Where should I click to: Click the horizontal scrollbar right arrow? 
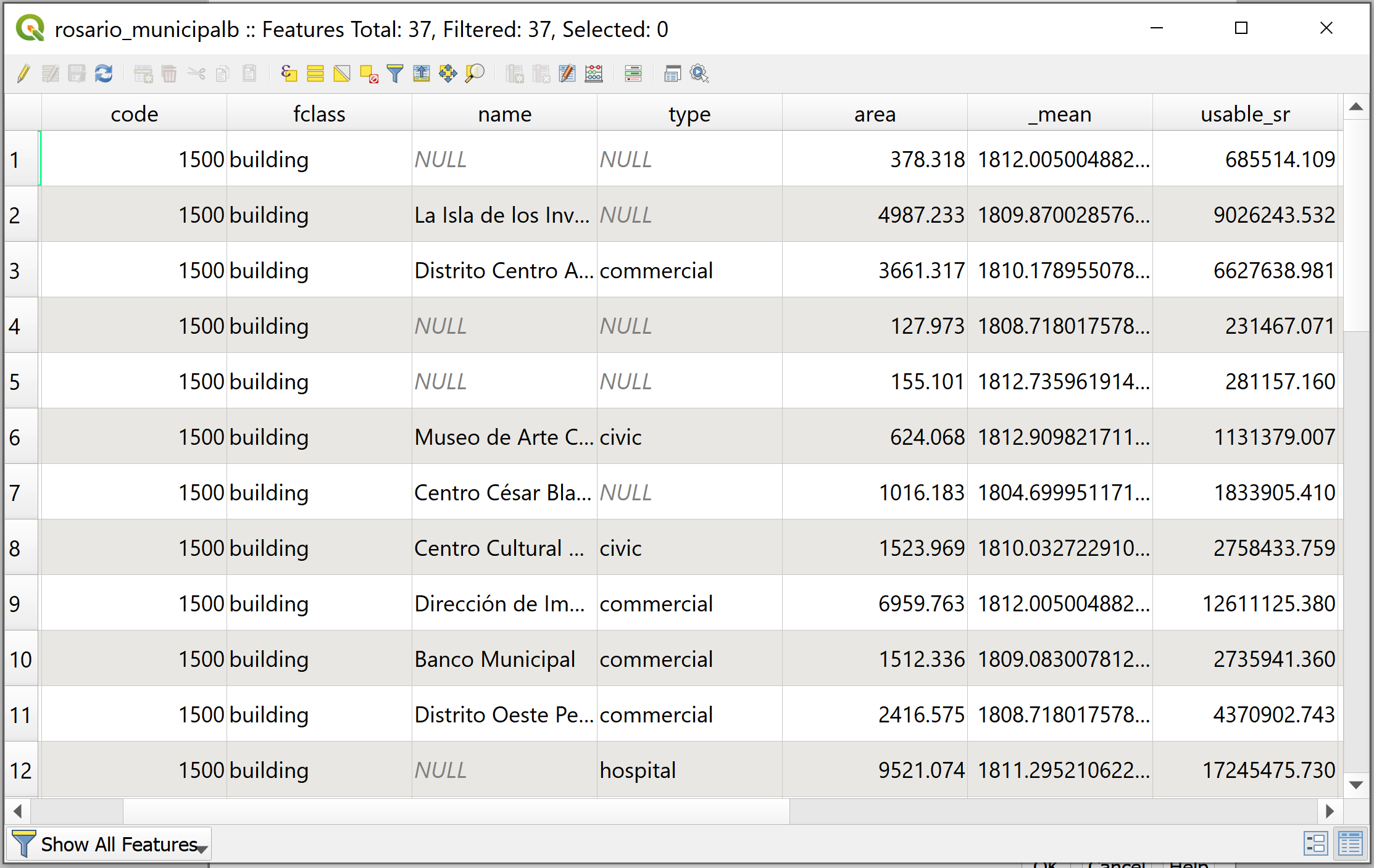coord(1330,811)
